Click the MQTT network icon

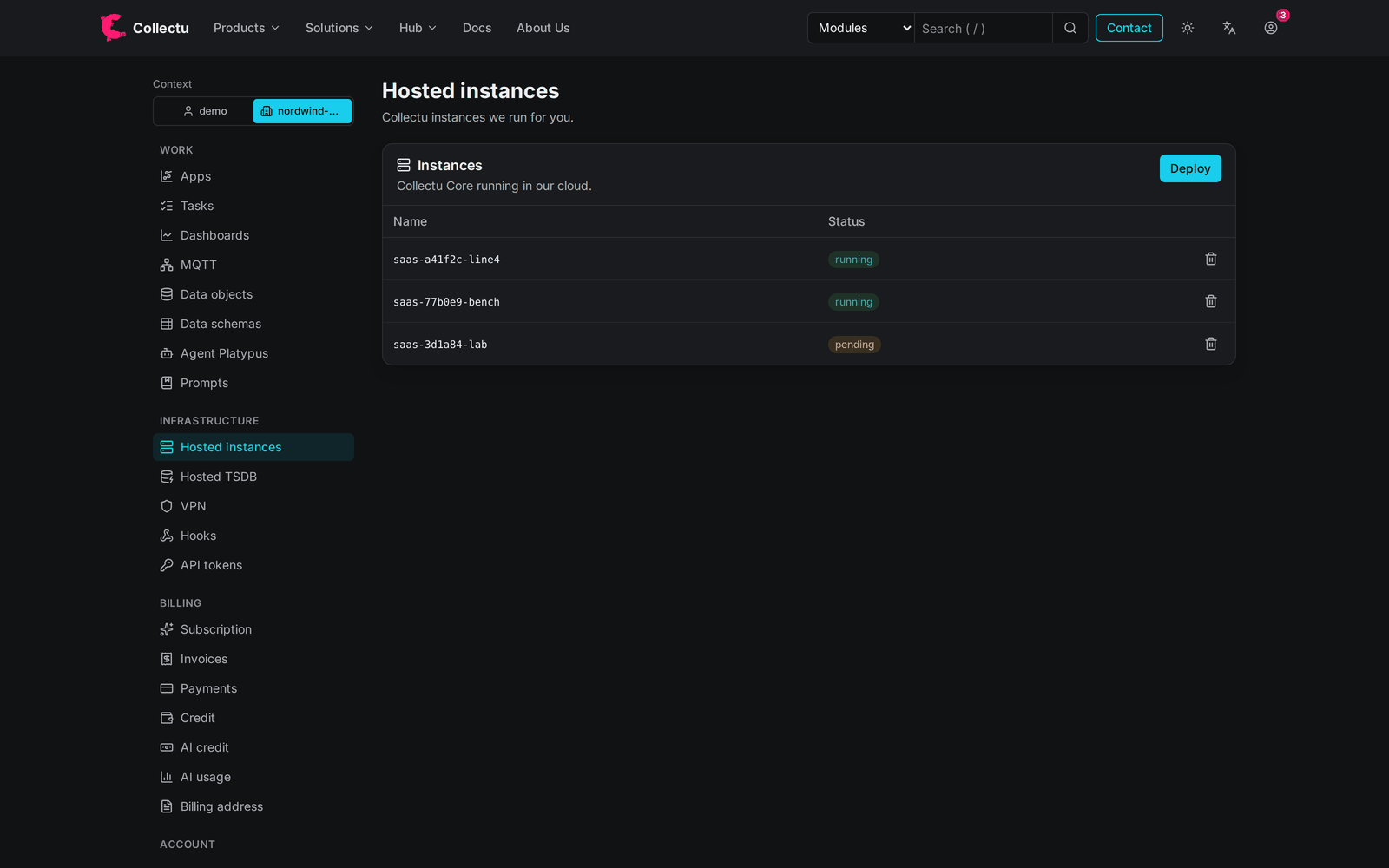167,265
